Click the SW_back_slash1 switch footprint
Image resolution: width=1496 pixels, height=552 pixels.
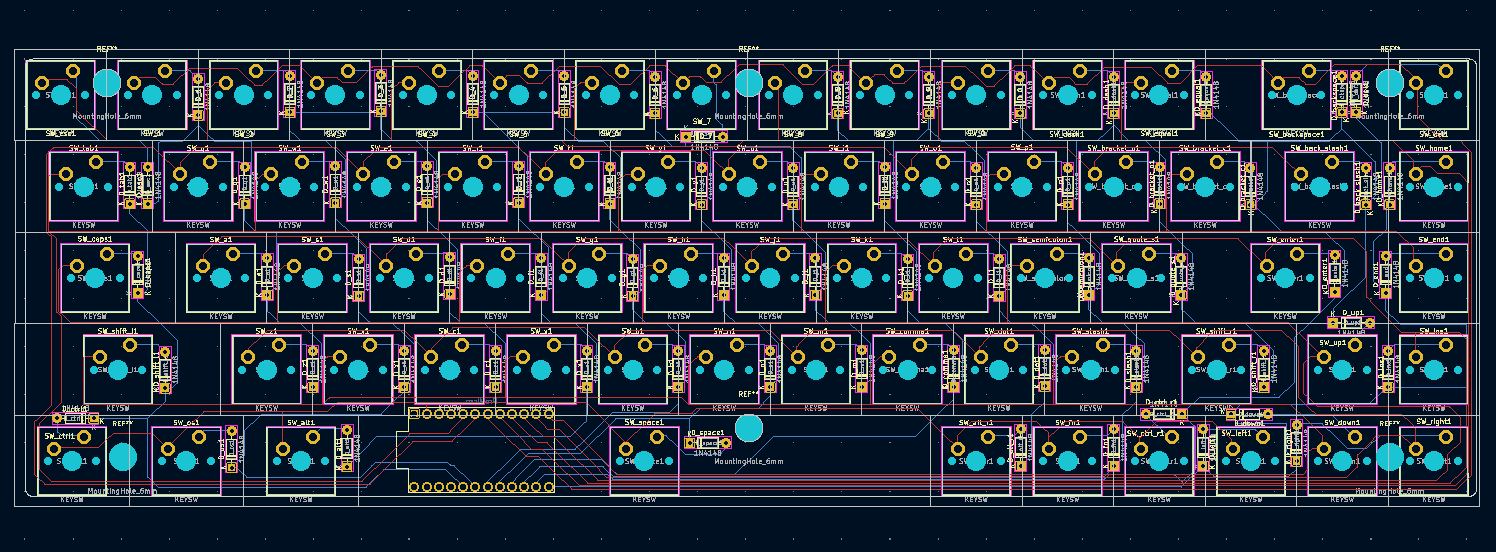pos(1319,186)
